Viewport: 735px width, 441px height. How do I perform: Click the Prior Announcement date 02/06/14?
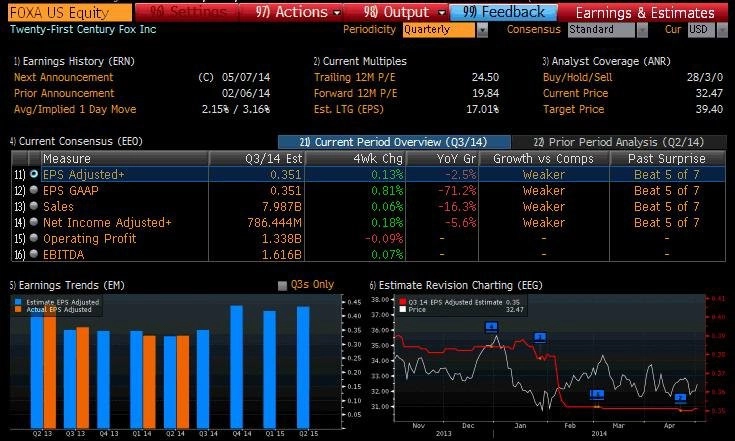tap(246, 93)
